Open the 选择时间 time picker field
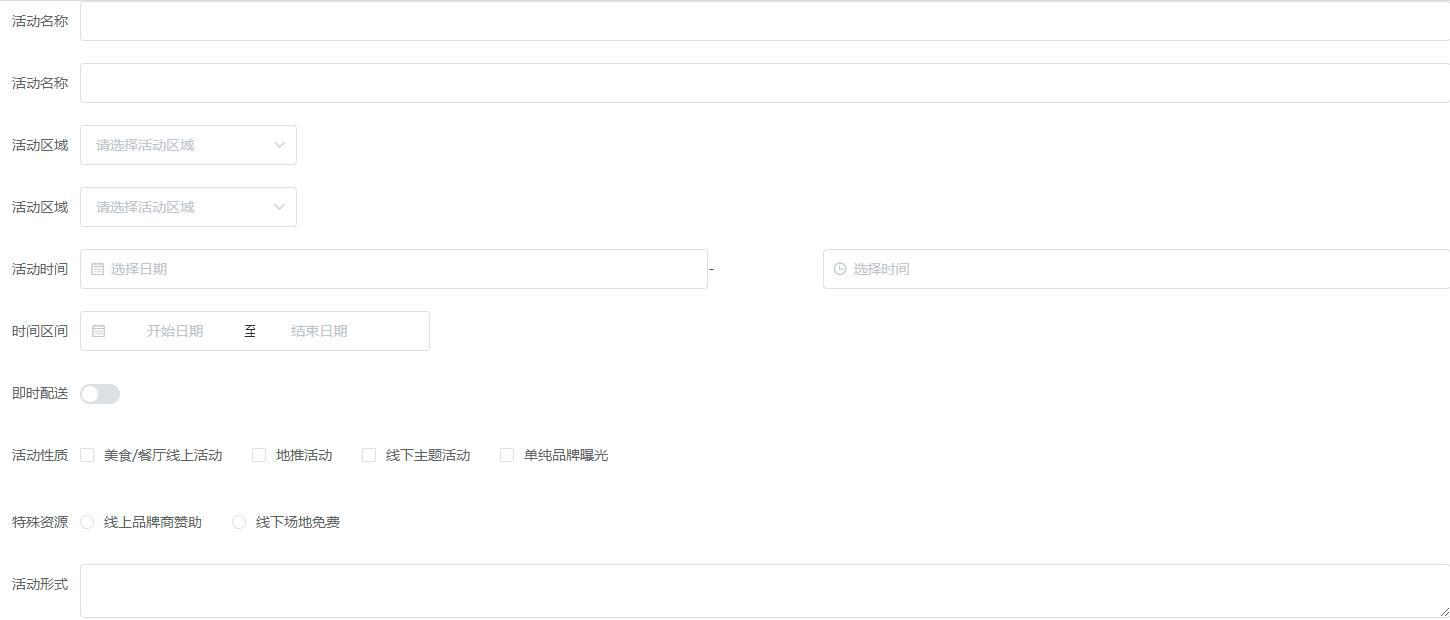The width and height of the screenshot is (1450, 620). click(1136, 269)
